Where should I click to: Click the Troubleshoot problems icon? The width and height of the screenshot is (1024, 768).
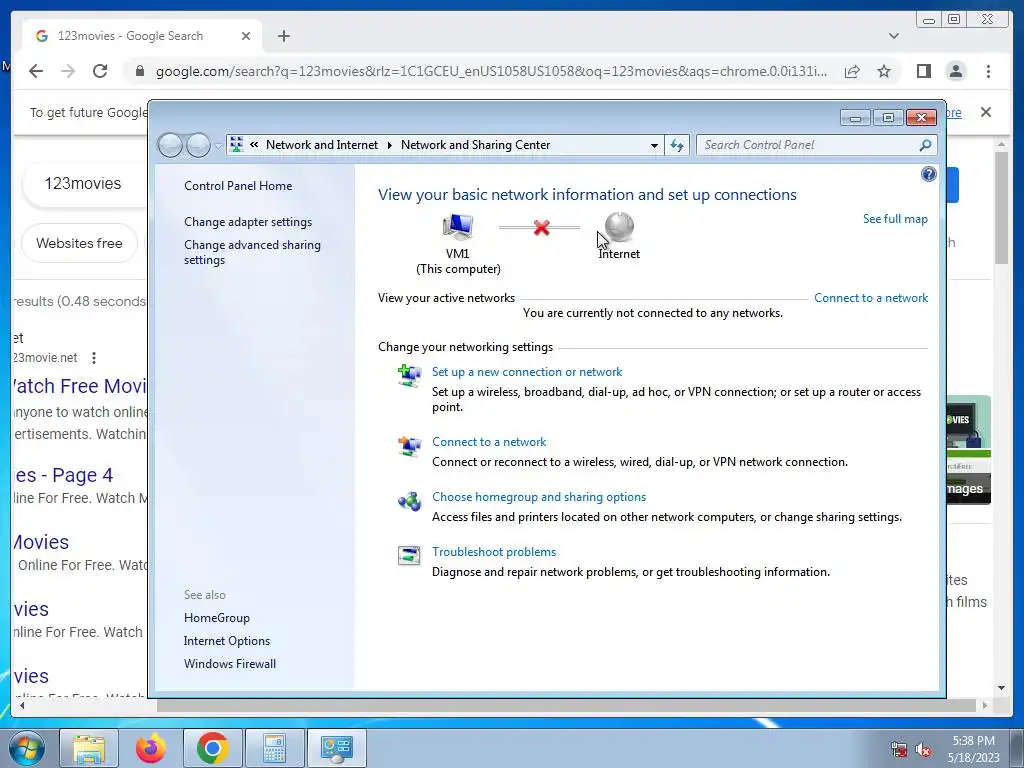click(409, 556)
